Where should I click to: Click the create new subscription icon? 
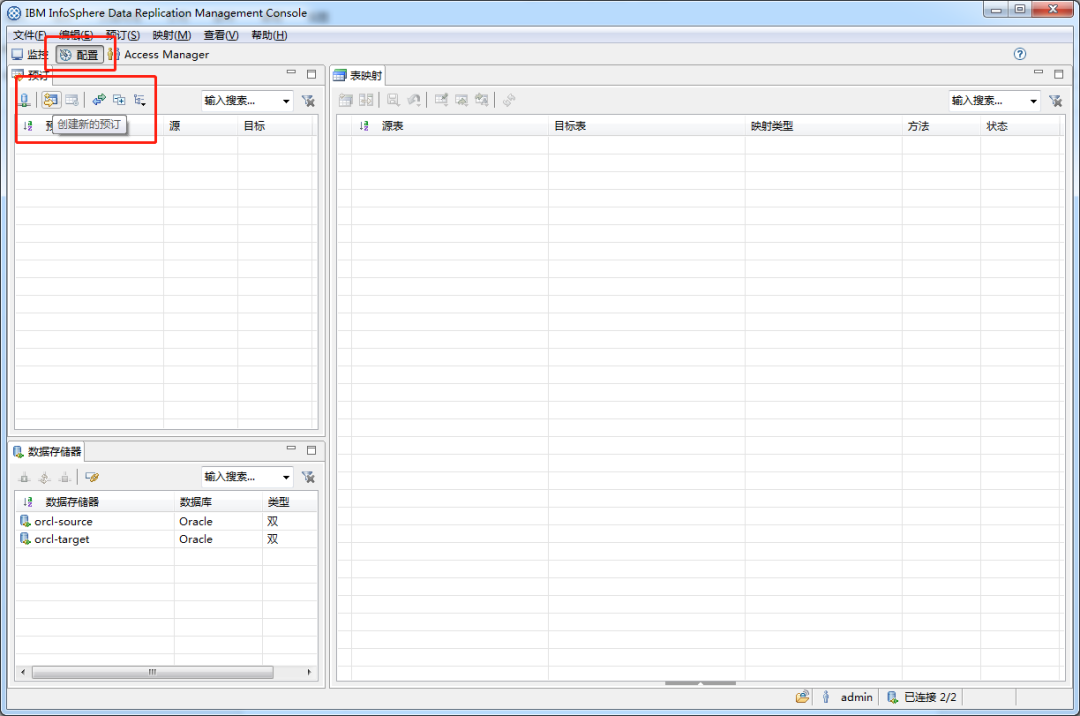(x=50, y=100)
